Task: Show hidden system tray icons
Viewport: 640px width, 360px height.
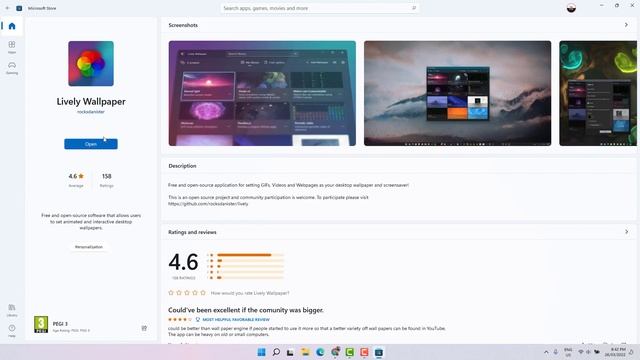Action: 546,352
